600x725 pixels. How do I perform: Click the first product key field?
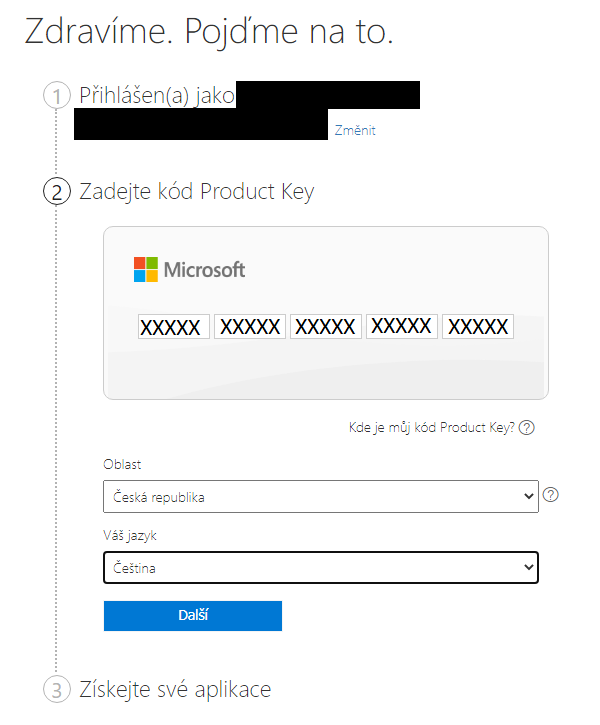click(x=174, y=326)
